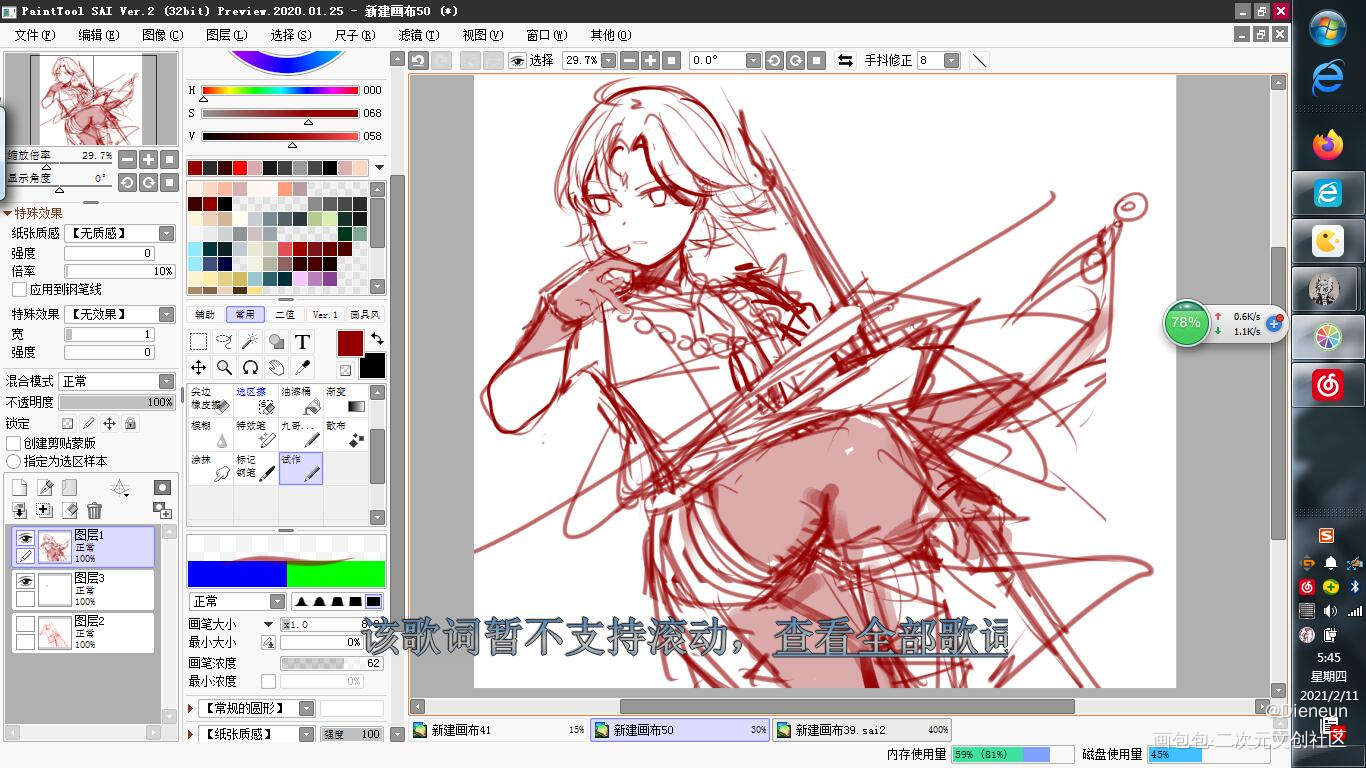The height and width of the screenshot is (768, 1366).
Task: Open the 滤镜 menu
Action: coord(417,35)
